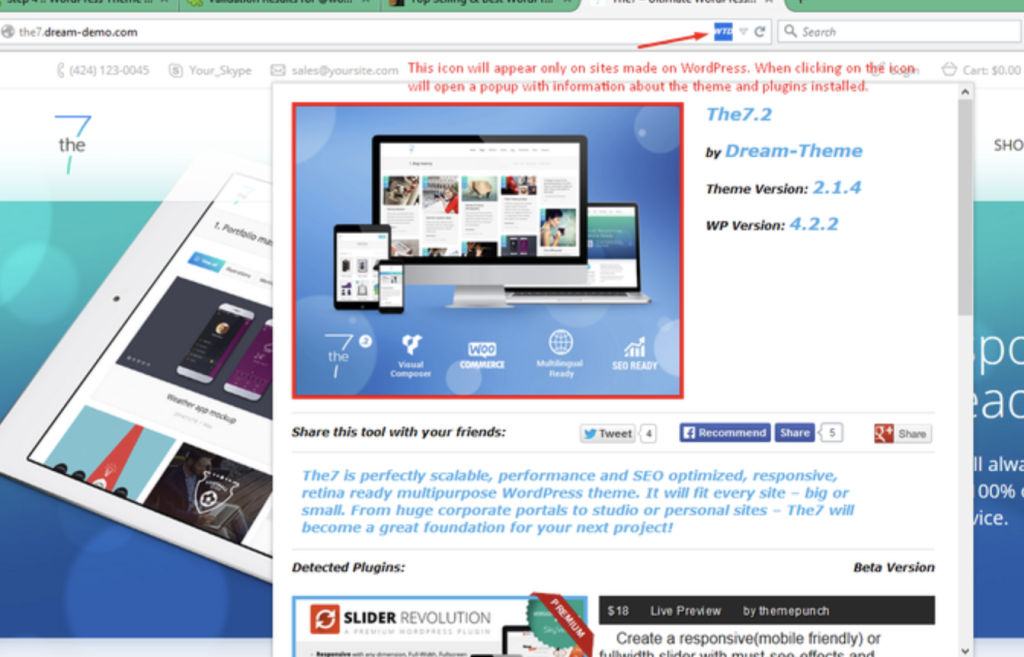The height and width of the screenshot is (657, 1024).
Task: Open Live Preview for Slider Revolution
Action: 685,610
